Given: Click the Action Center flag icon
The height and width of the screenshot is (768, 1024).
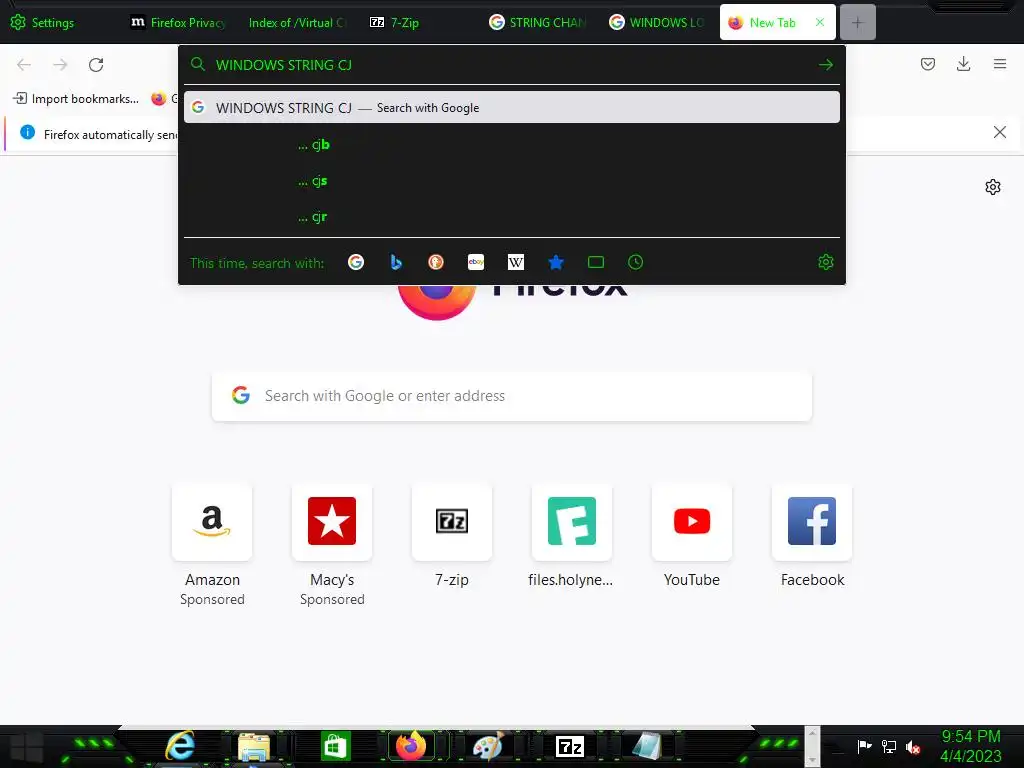Looking at the screenshot, I should click(864, 746).
